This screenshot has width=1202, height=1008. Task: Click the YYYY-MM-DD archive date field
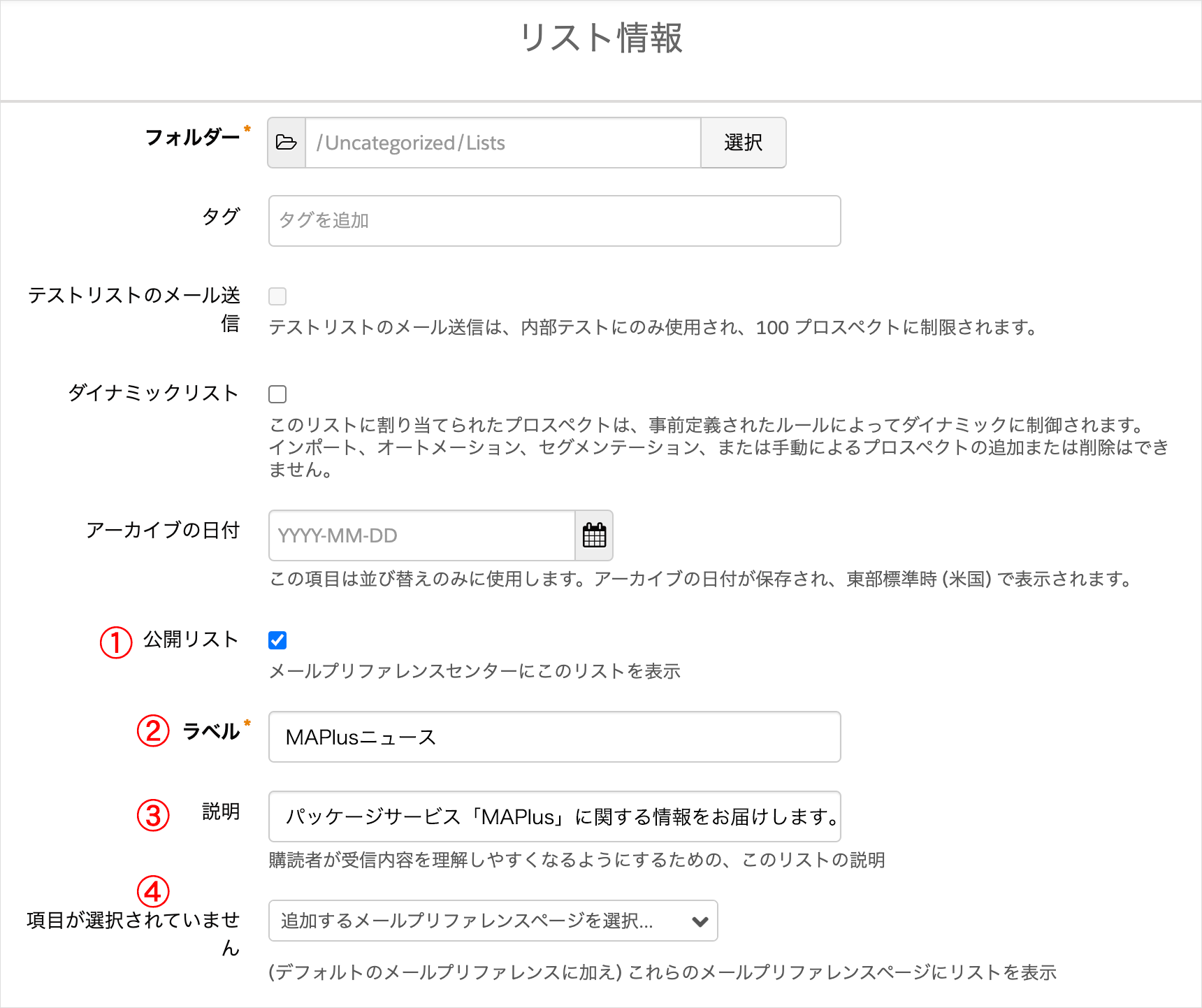[x=422, y=535]
